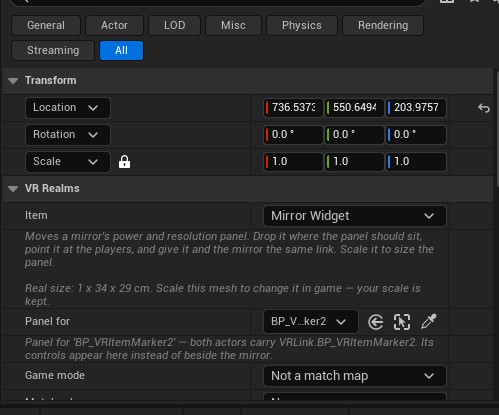
Task: Edit Rotation Y (green) value field
Action: [354, 135]
